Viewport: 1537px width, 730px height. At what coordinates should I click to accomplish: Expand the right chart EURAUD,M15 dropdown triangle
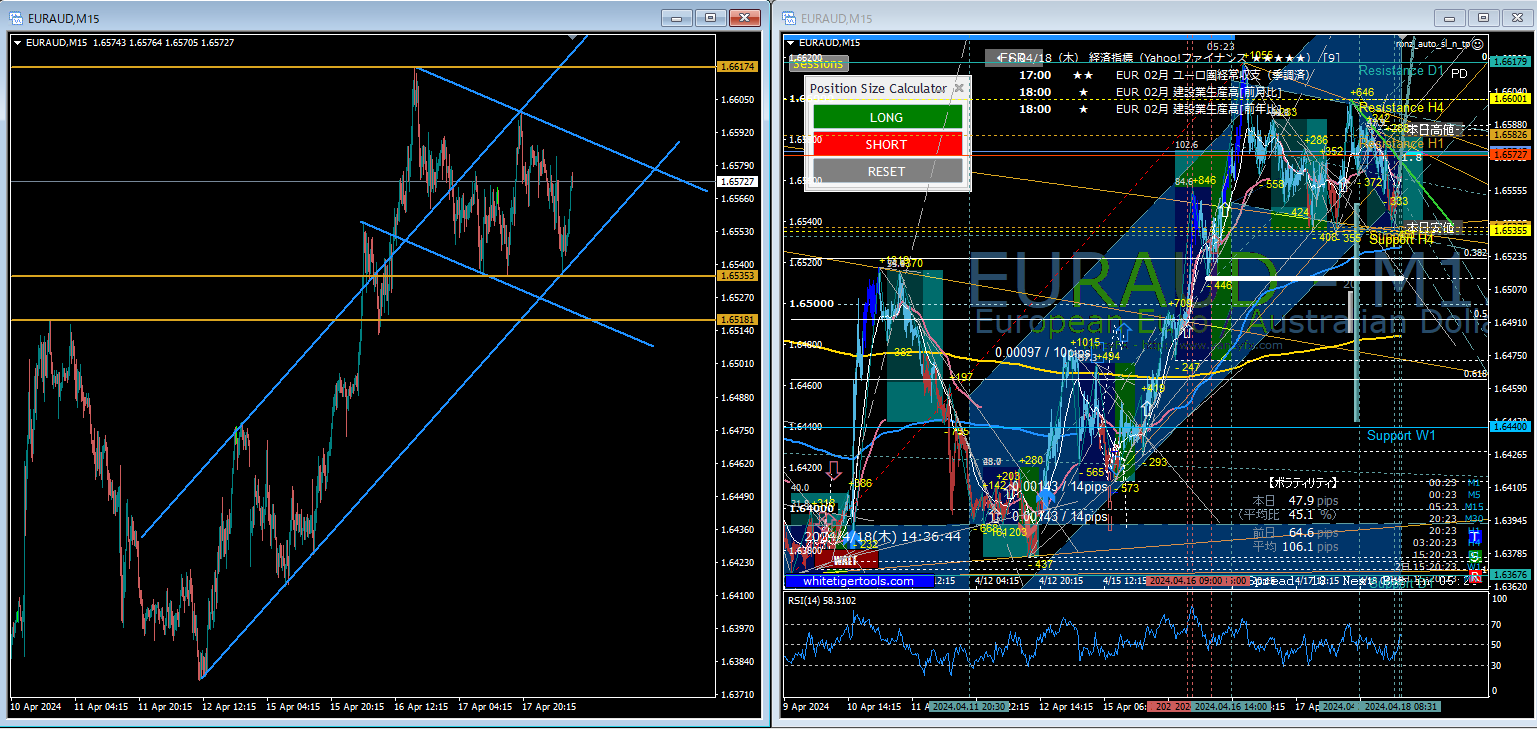point(791,43)
